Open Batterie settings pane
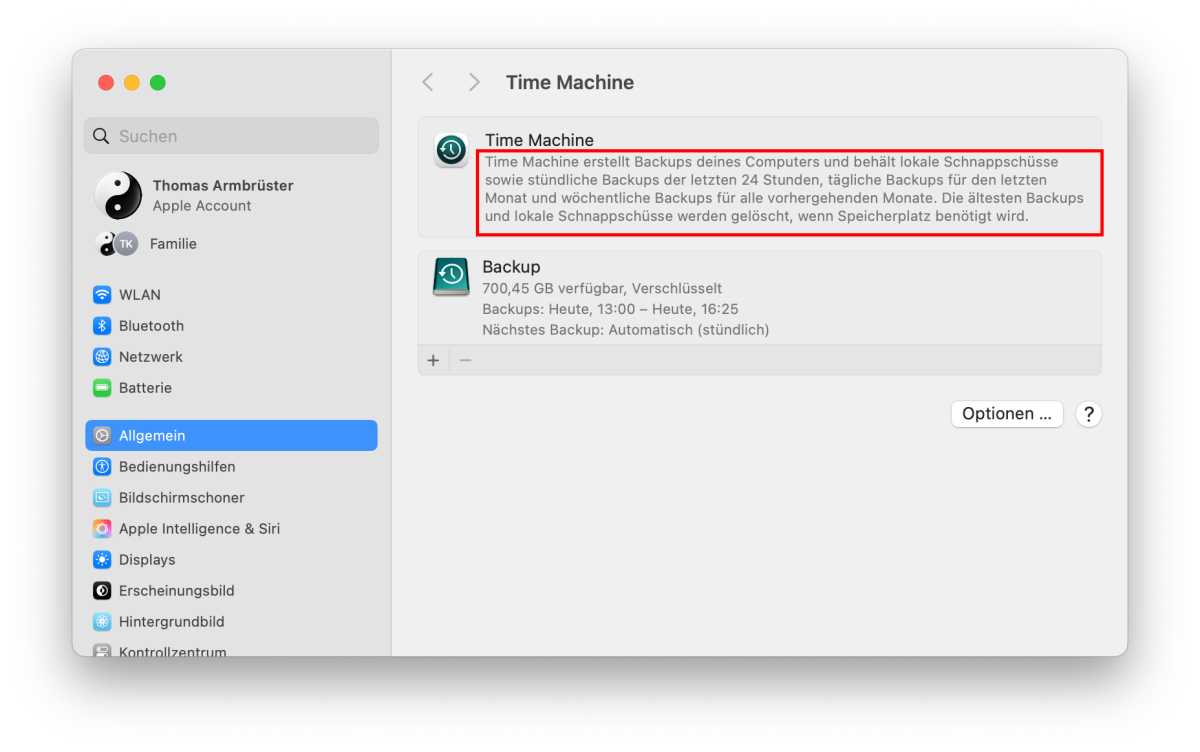The height and width of the screenshot is (752, 1200). pyautogui.click(x=231, y=388)
